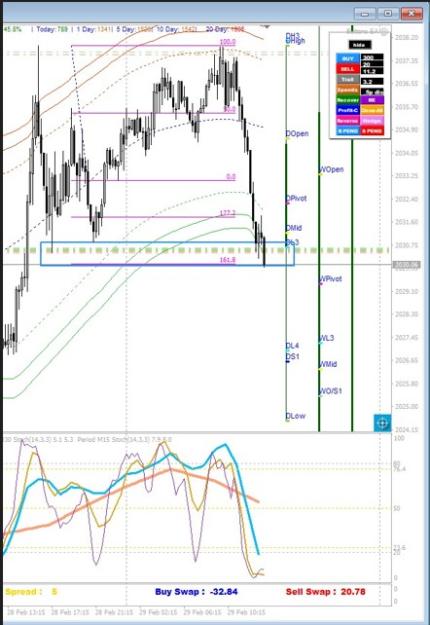Click the blue BUY button
This screenshot has height=625, width=430.
348,59
